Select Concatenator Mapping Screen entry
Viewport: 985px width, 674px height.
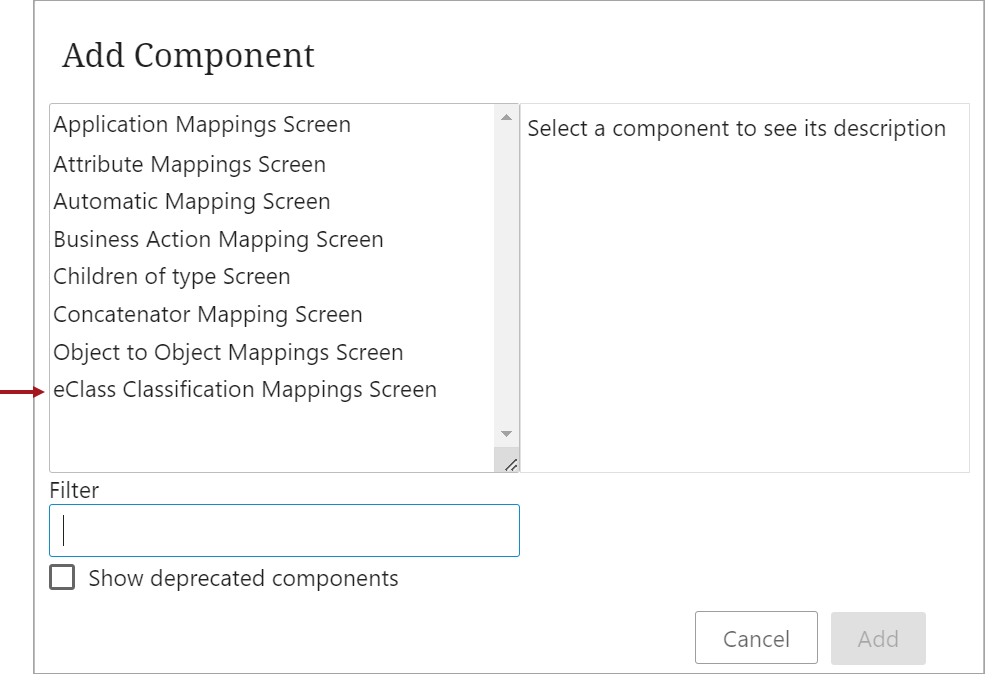[272, 314]
